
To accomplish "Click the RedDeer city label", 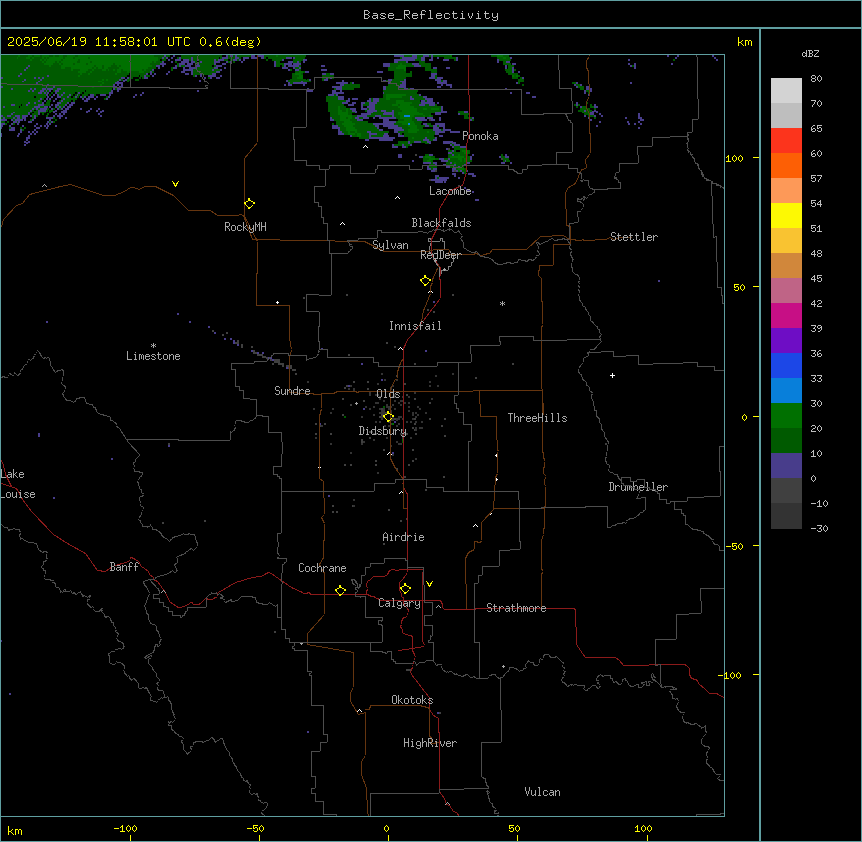I will click(440, 255).
